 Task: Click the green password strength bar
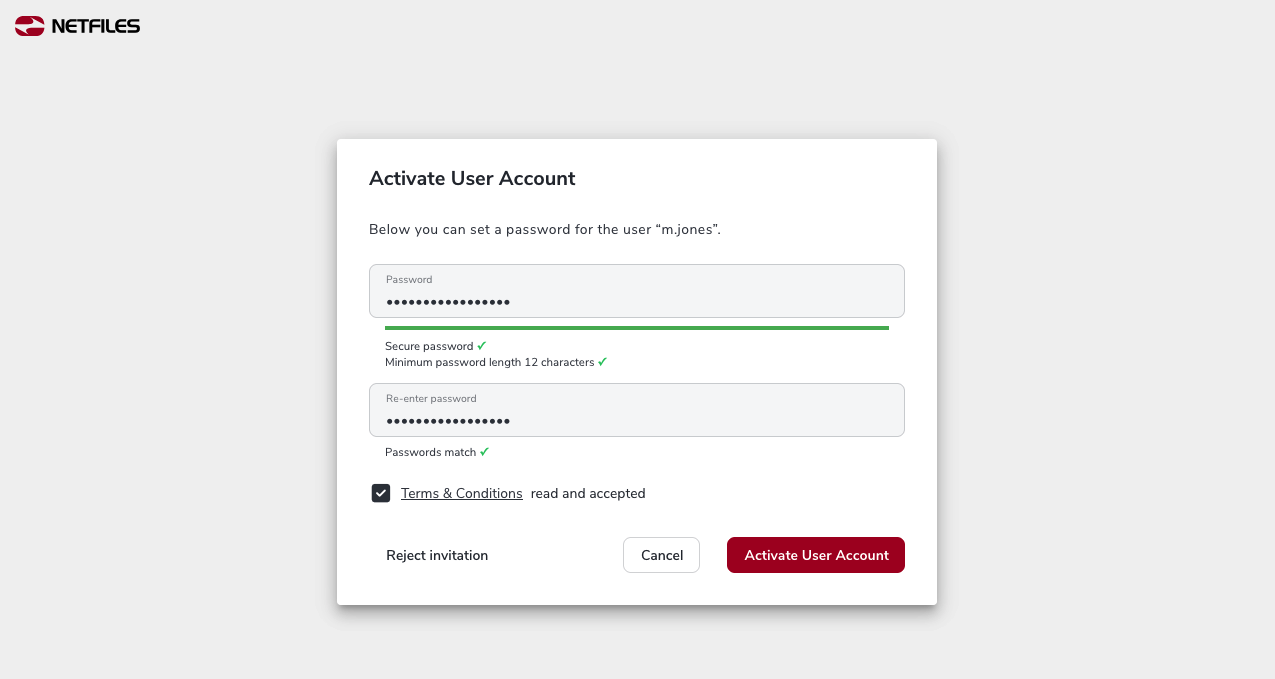tap(637, 328)
